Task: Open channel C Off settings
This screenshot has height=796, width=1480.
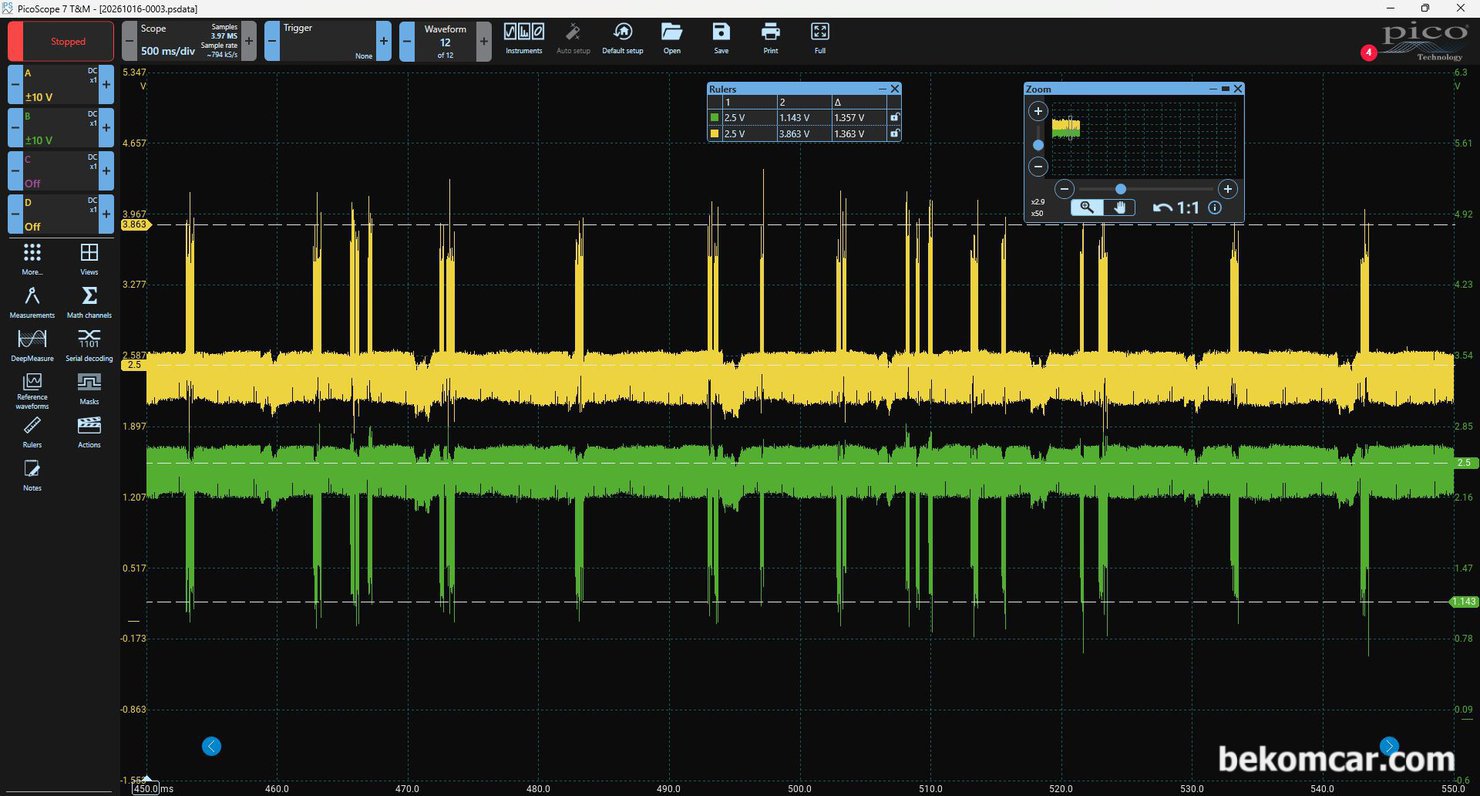Action: click(x=60, y=171)
